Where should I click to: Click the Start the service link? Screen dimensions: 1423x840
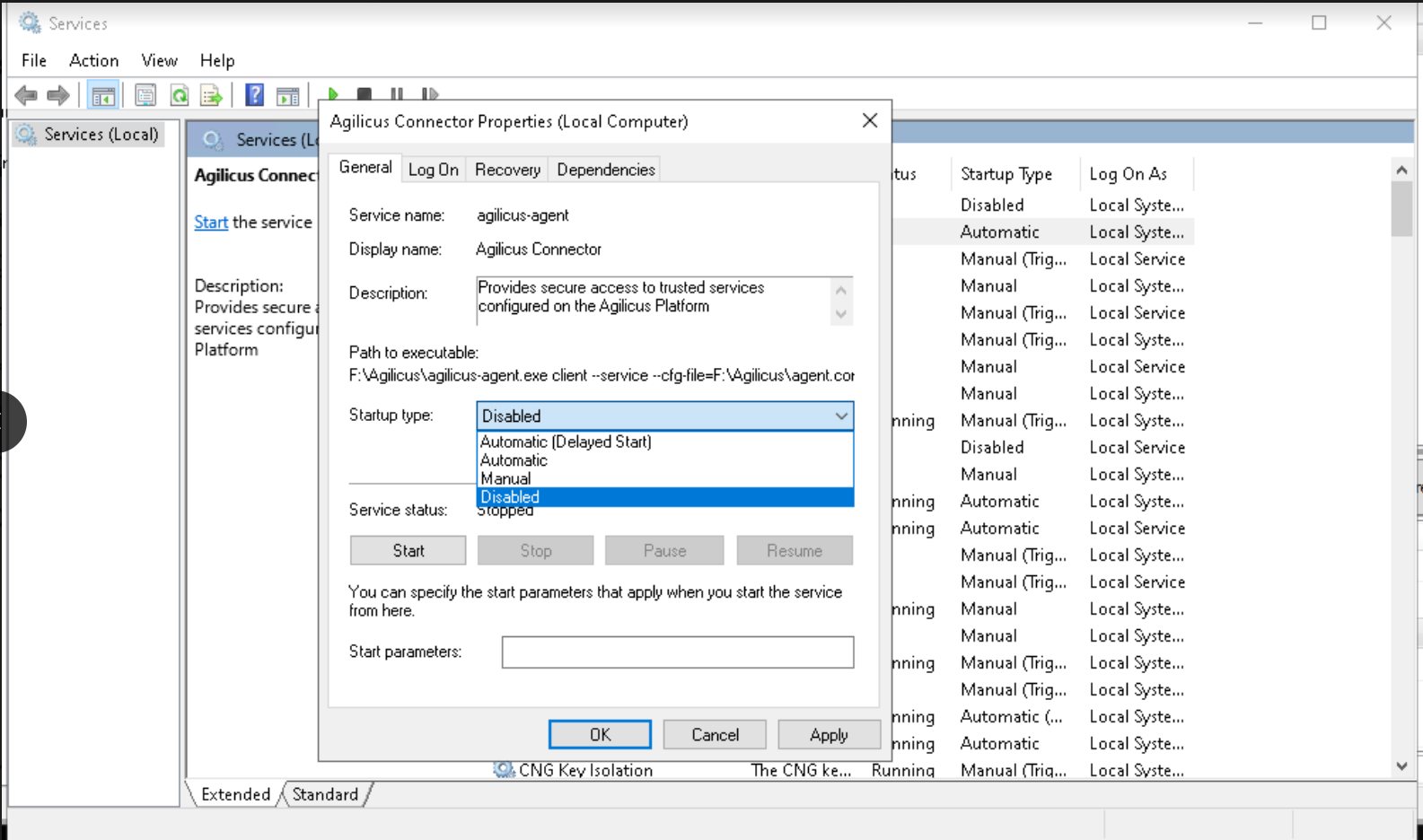point(211,222)
